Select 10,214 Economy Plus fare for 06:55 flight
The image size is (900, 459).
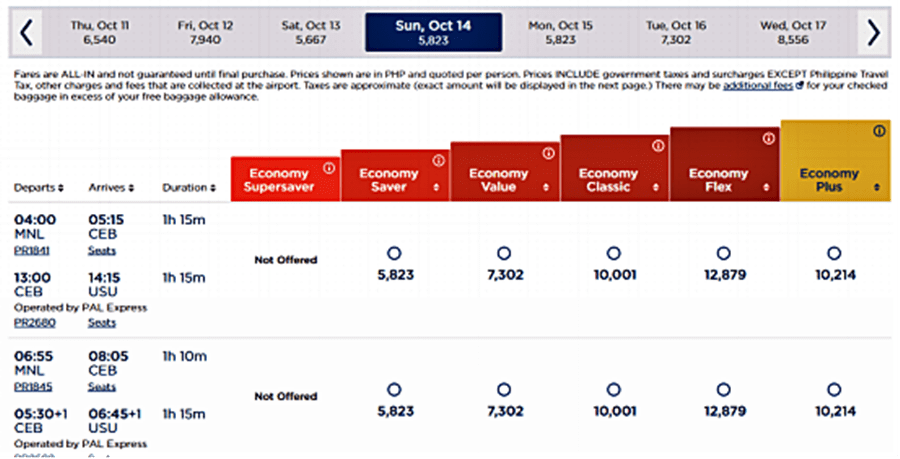point(834,390)
